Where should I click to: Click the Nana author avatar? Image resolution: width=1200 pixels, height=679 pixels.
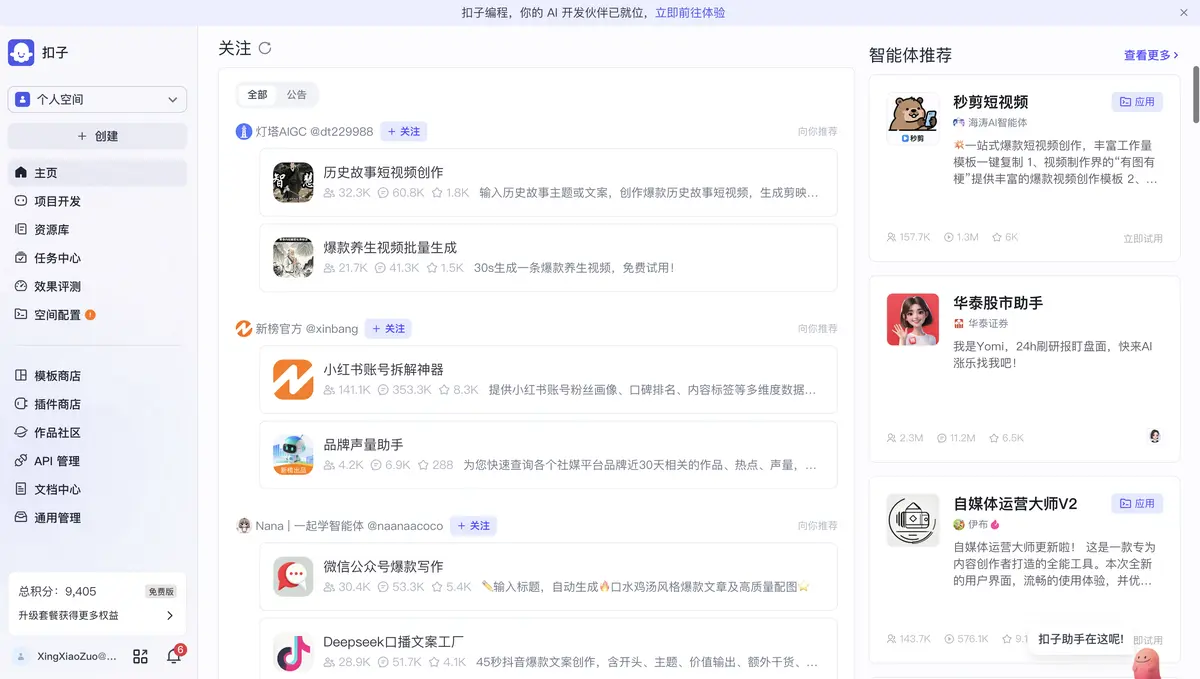tap(244, 526)
